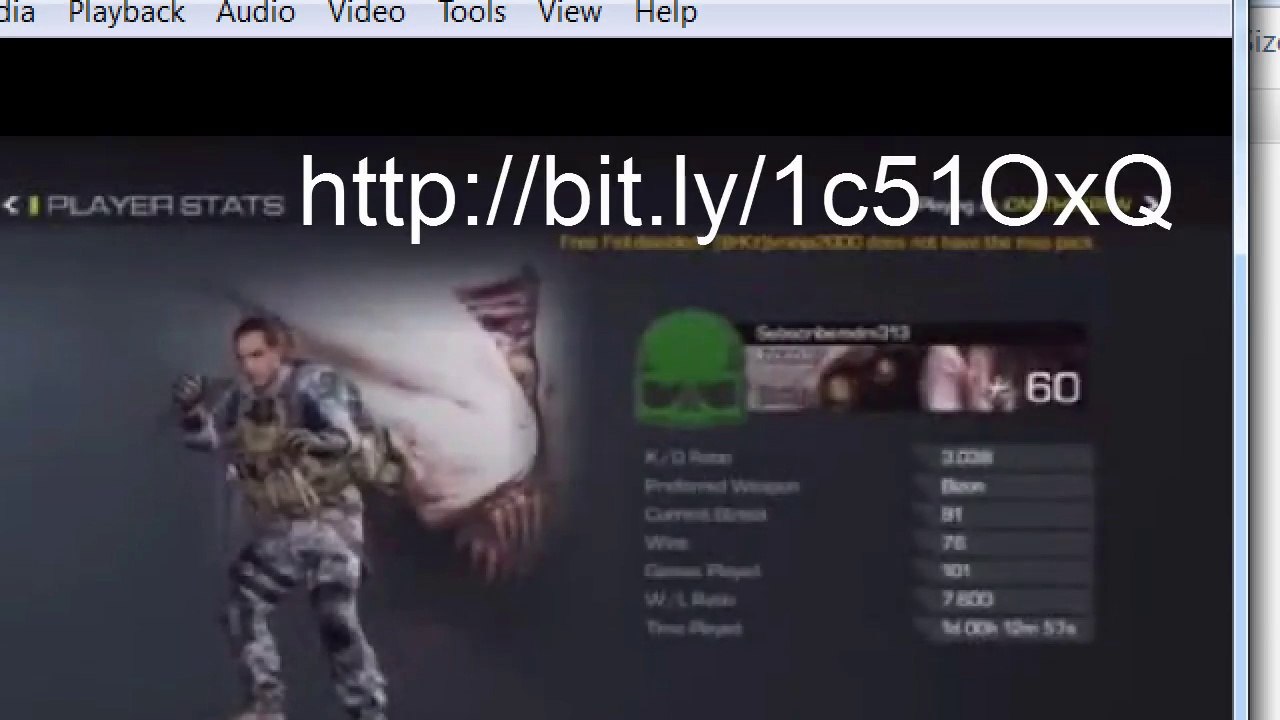The image size is (1280, 720).
Task: Click the green skull emblem in video
Action: [x=690, y=368]
